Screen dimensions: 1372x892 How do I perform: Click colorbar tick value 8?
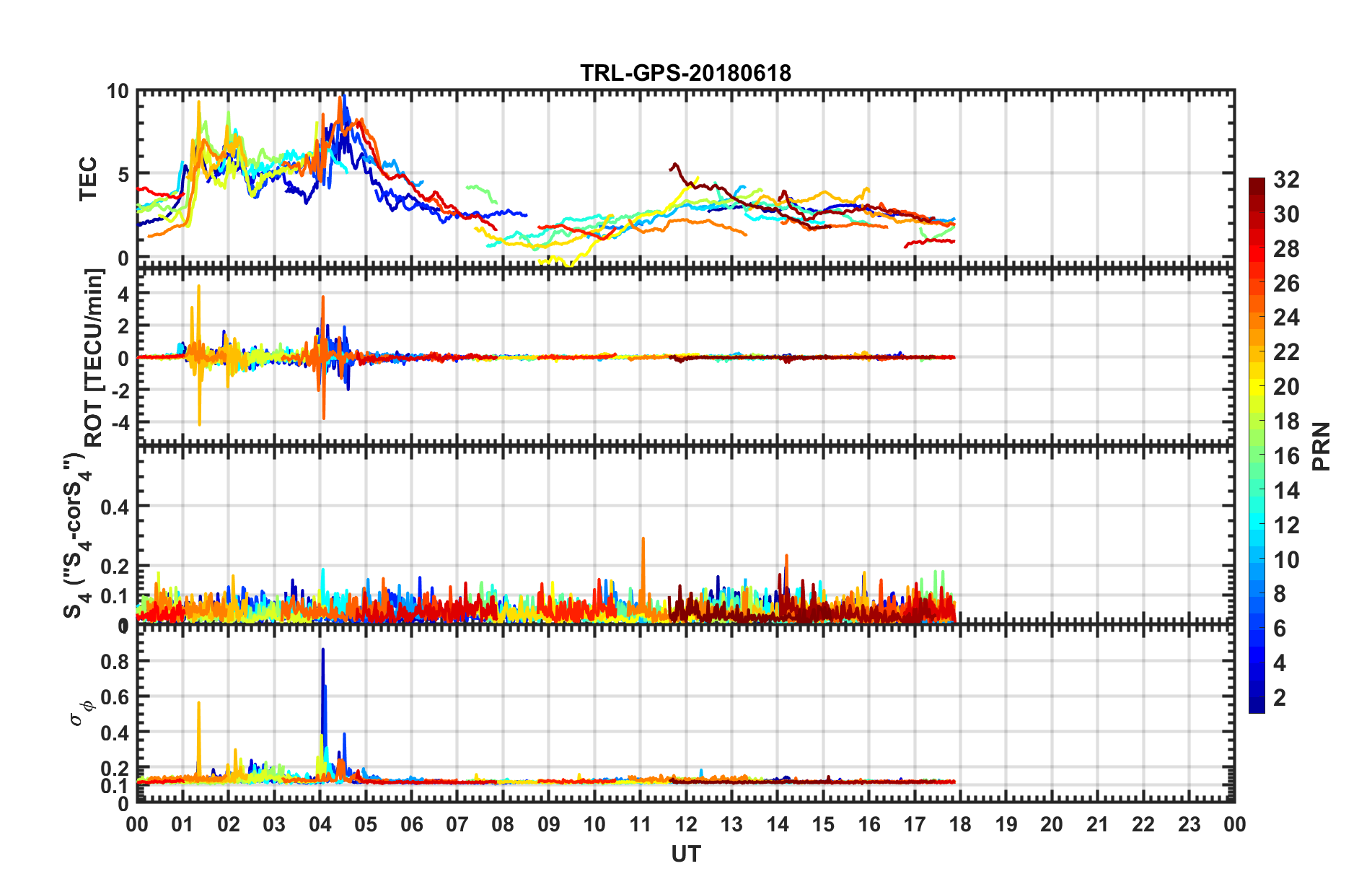1280,594
